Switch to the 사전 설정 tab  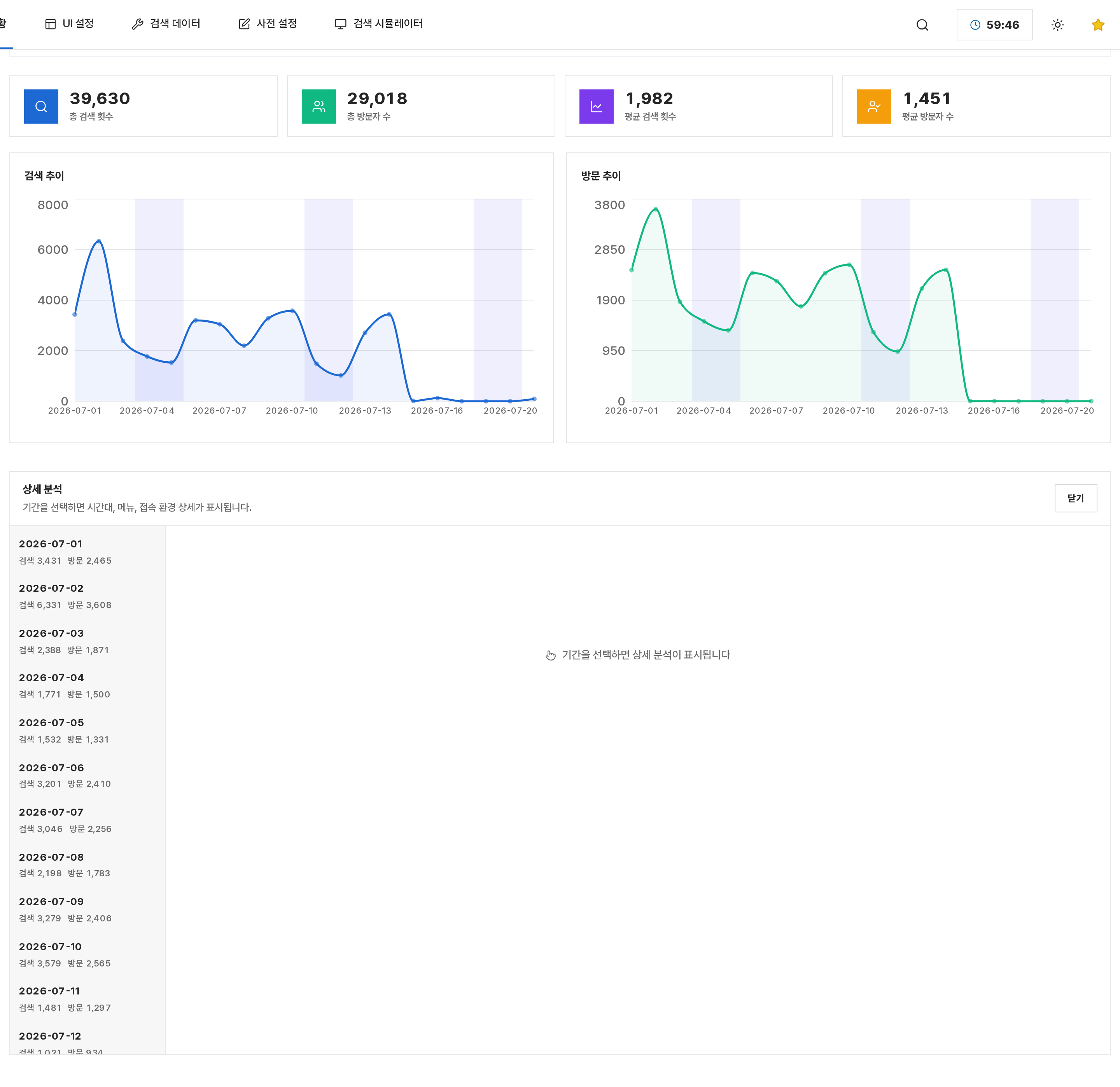268,24
